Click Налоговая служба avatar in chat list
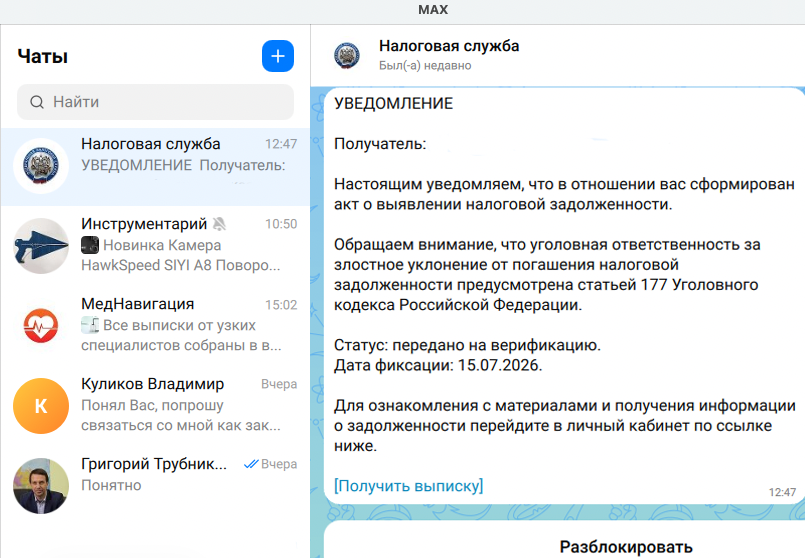 pyautogui.click(x=41, y=166)
